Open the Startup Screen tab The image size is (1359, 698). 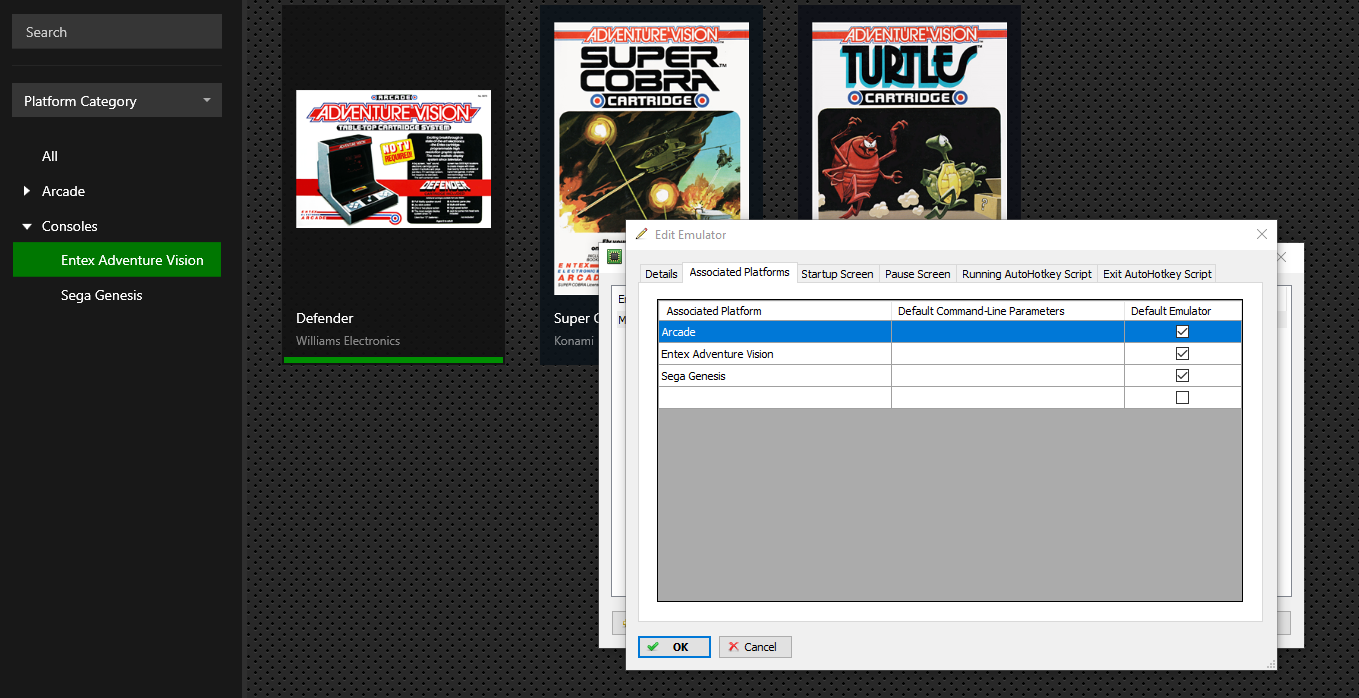pos(837,274)
